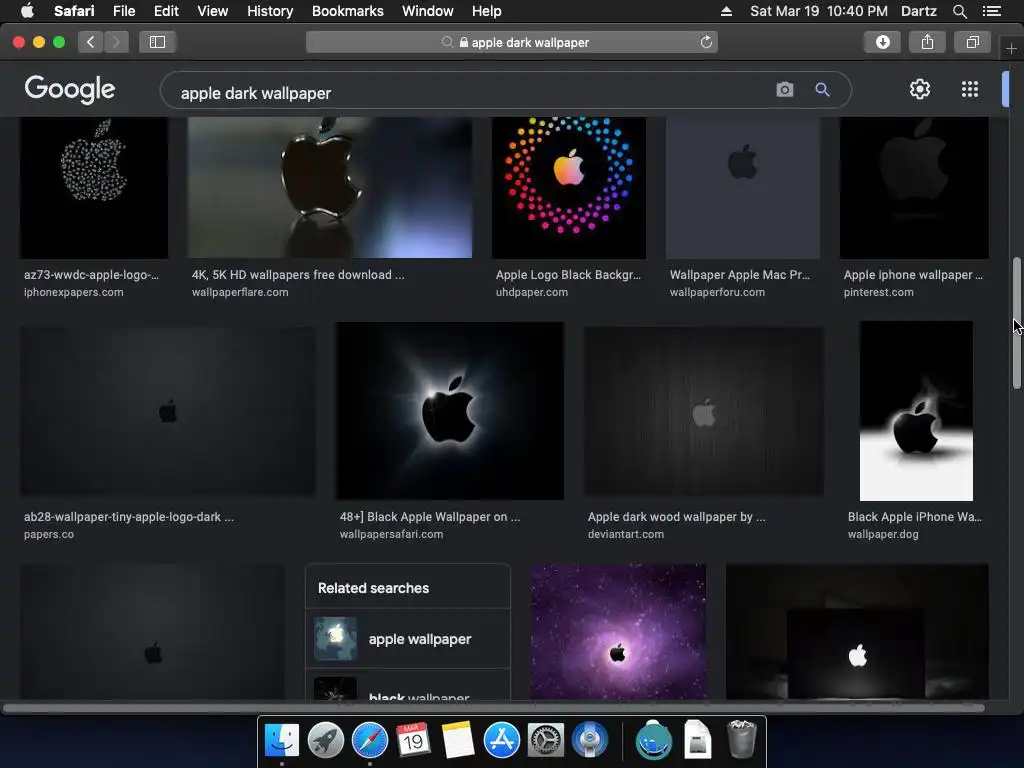Open az73-wwdc-apple-logo thumbnail
Screen dimensions: 1024x768
point(94,187)
